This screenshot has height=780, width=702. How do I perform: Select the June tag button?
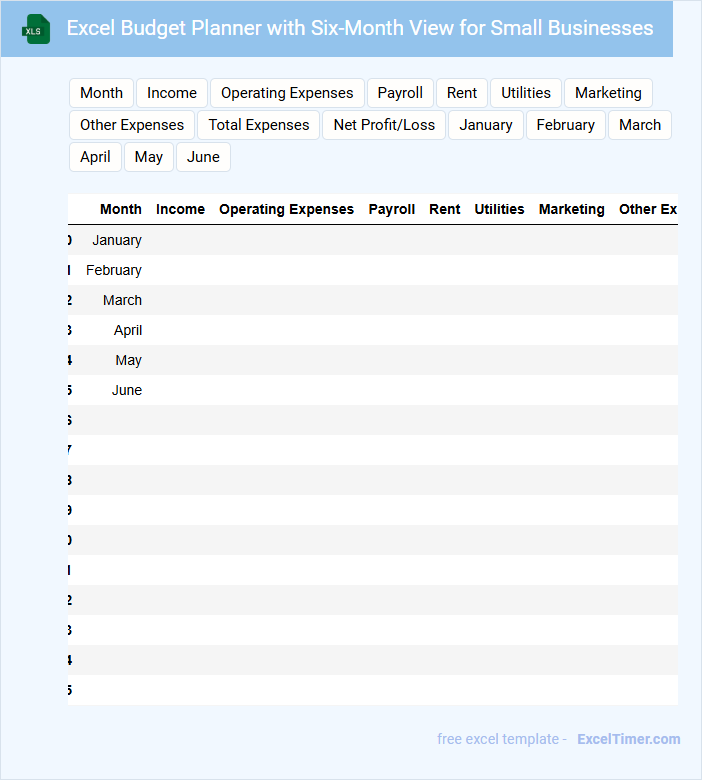(203, 157)
